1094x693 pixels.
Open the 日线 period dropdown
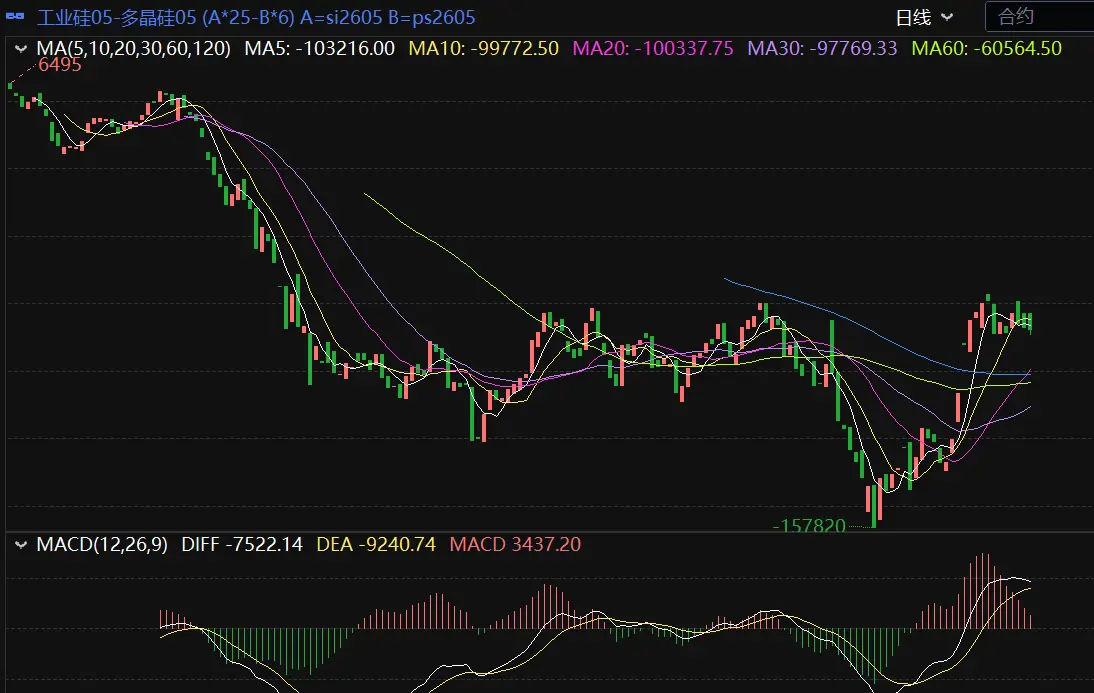tap(923, 17)
